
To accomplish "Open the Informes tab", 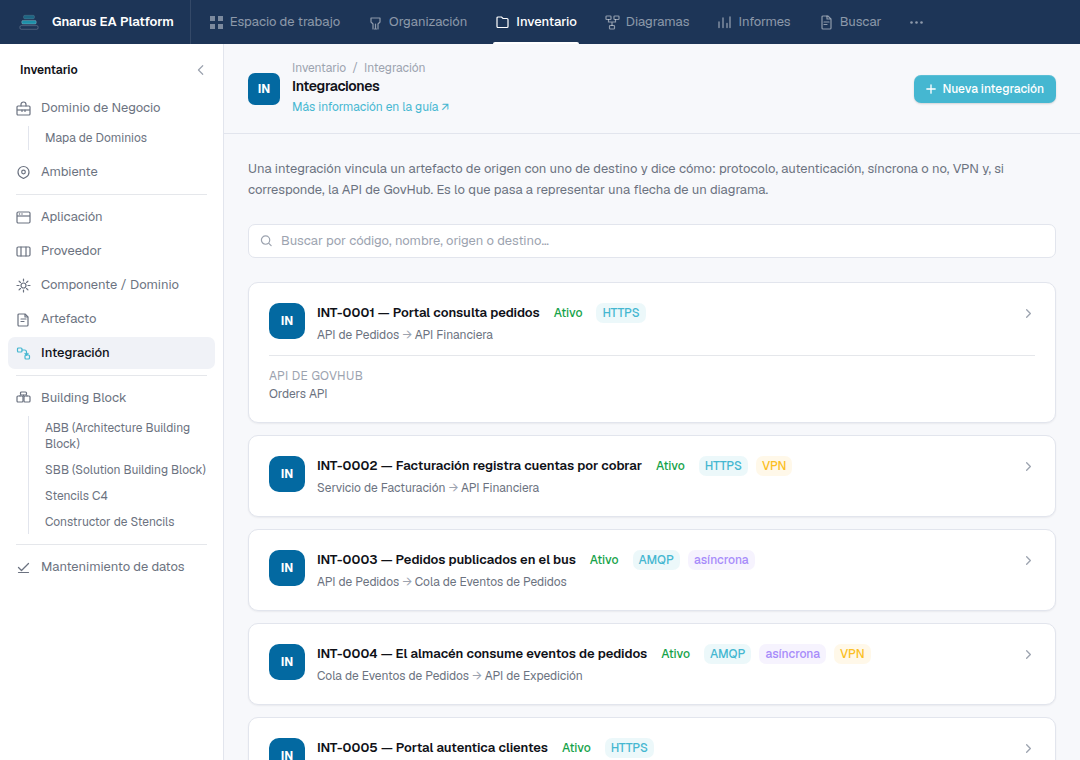I will point(754,22).
